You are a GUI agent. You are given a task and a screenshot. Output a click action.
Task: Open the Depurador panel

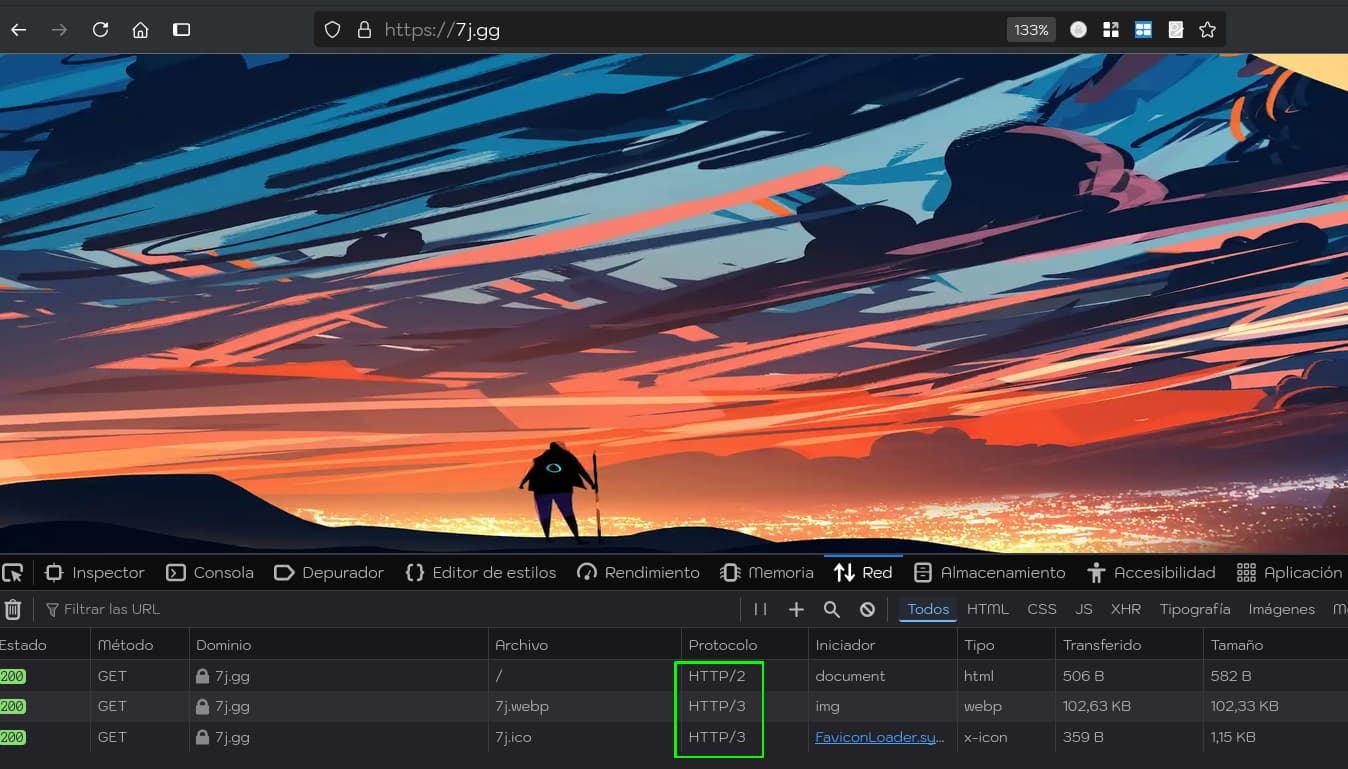click(329, 573)
